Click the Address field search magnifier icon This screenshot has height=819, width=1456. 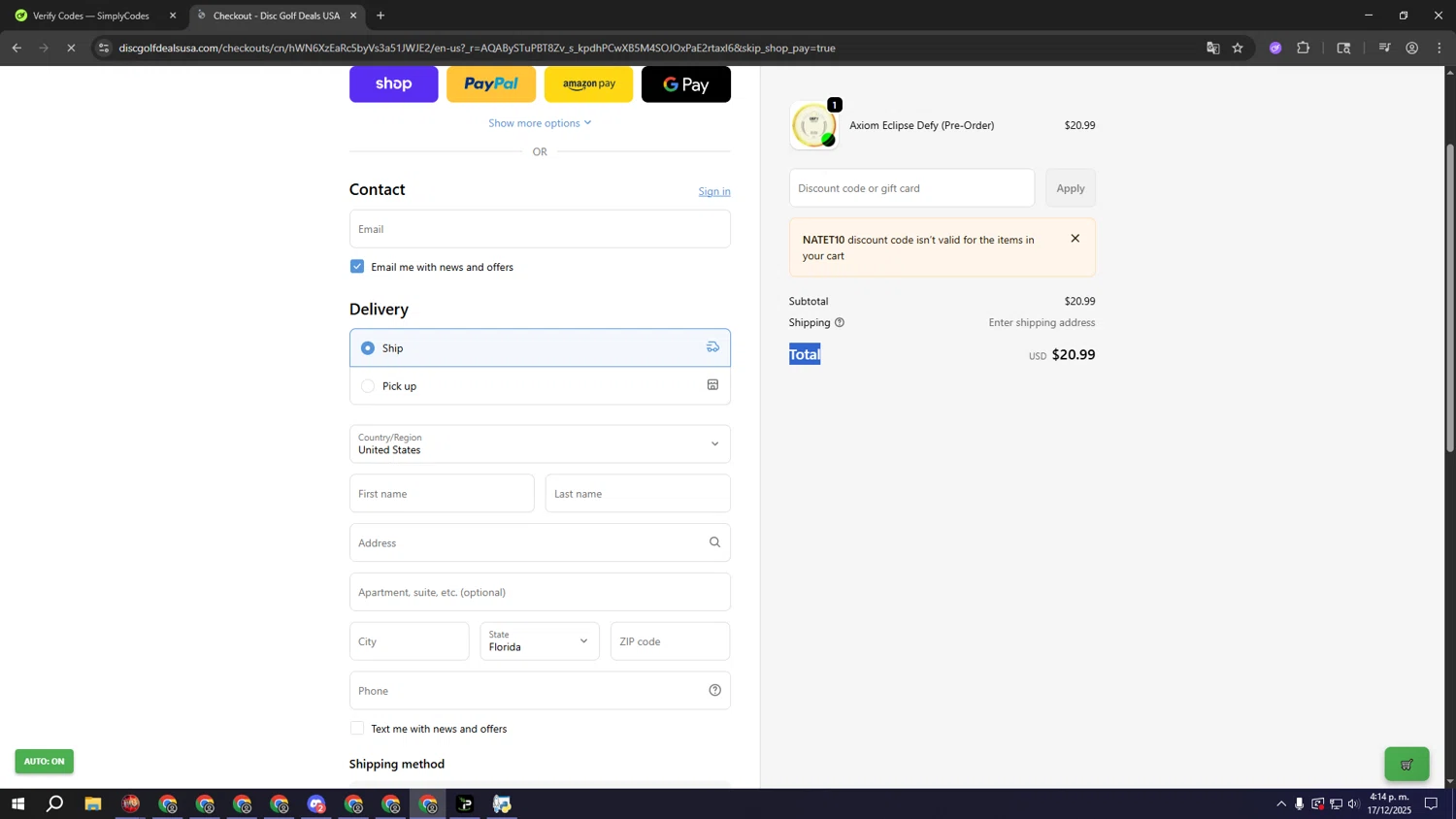pos(714,542)
